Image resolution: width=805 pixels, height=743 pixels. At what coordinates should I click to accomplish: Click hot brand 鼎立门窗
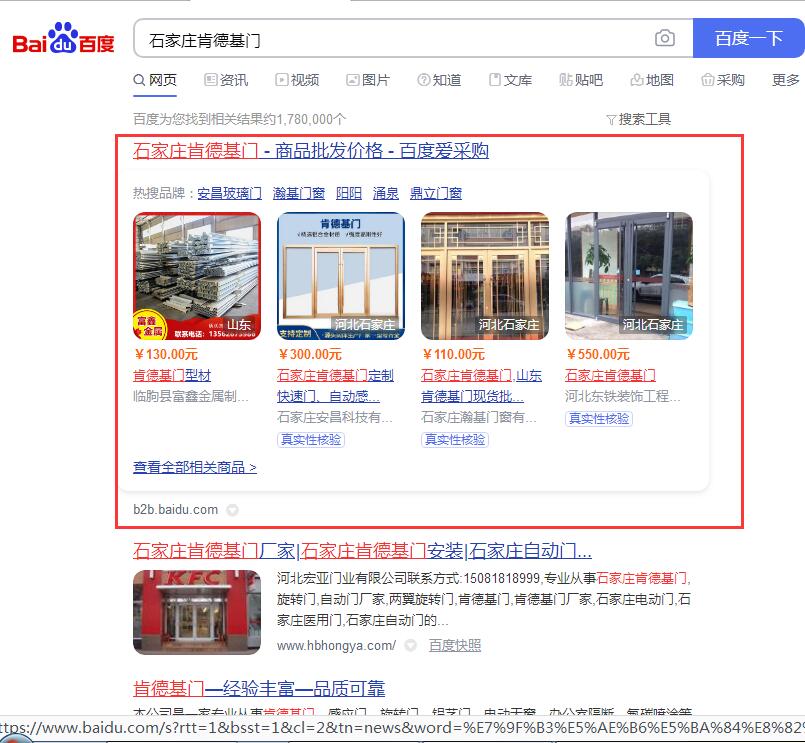(x=436, y=194)
